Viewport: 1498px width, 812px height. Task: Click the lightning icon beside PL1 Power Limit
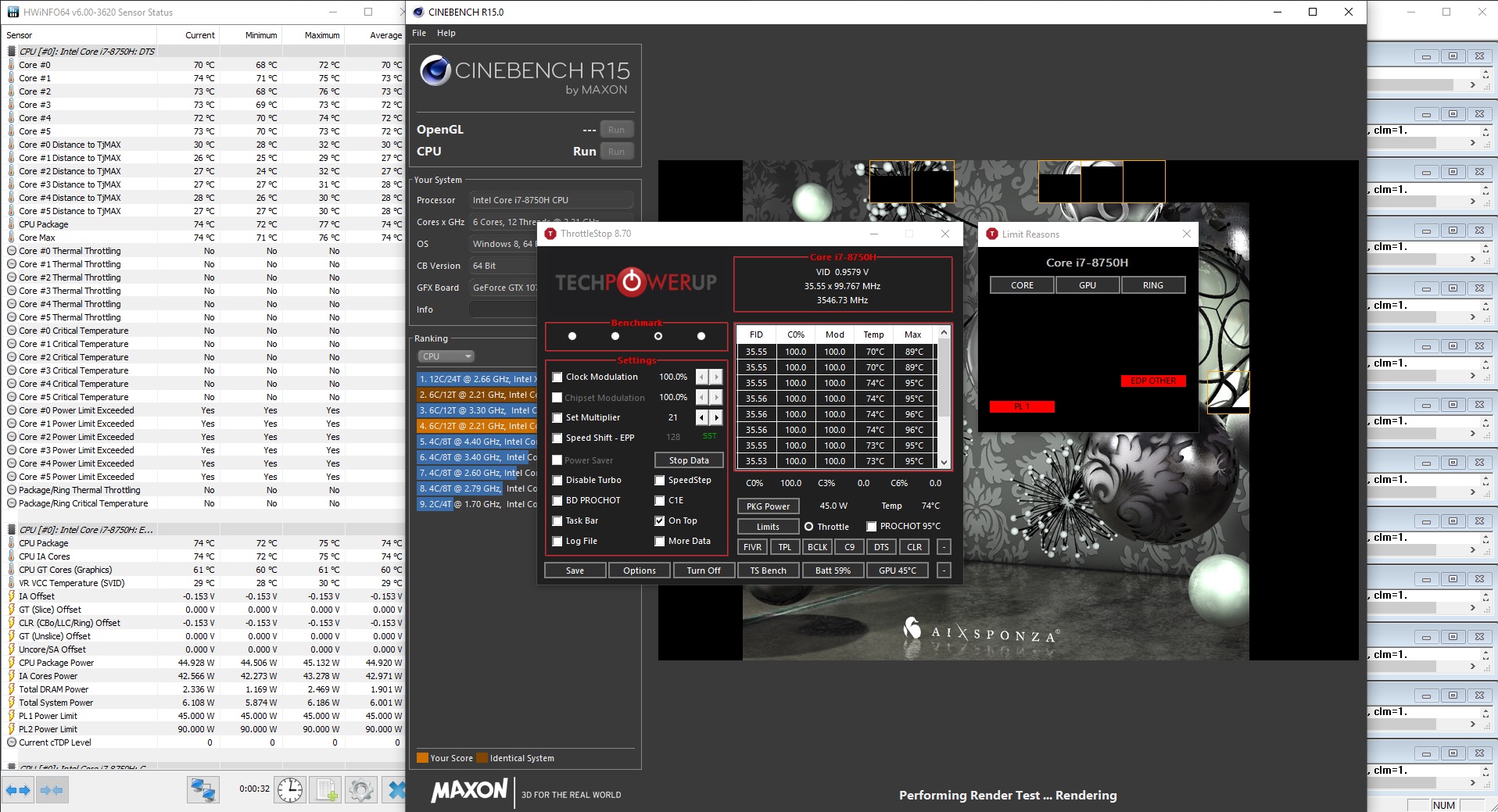click(11, 716)
